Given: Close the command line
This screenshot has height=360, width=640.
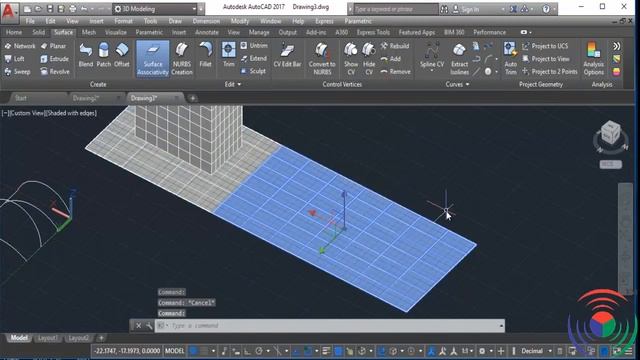Looking at the screenshot, I should click(138, 325).
